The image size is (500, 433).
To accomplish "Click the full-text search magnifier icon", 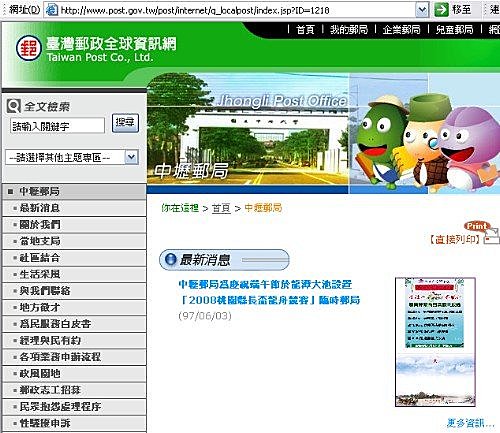I will [x=14, y=106].
